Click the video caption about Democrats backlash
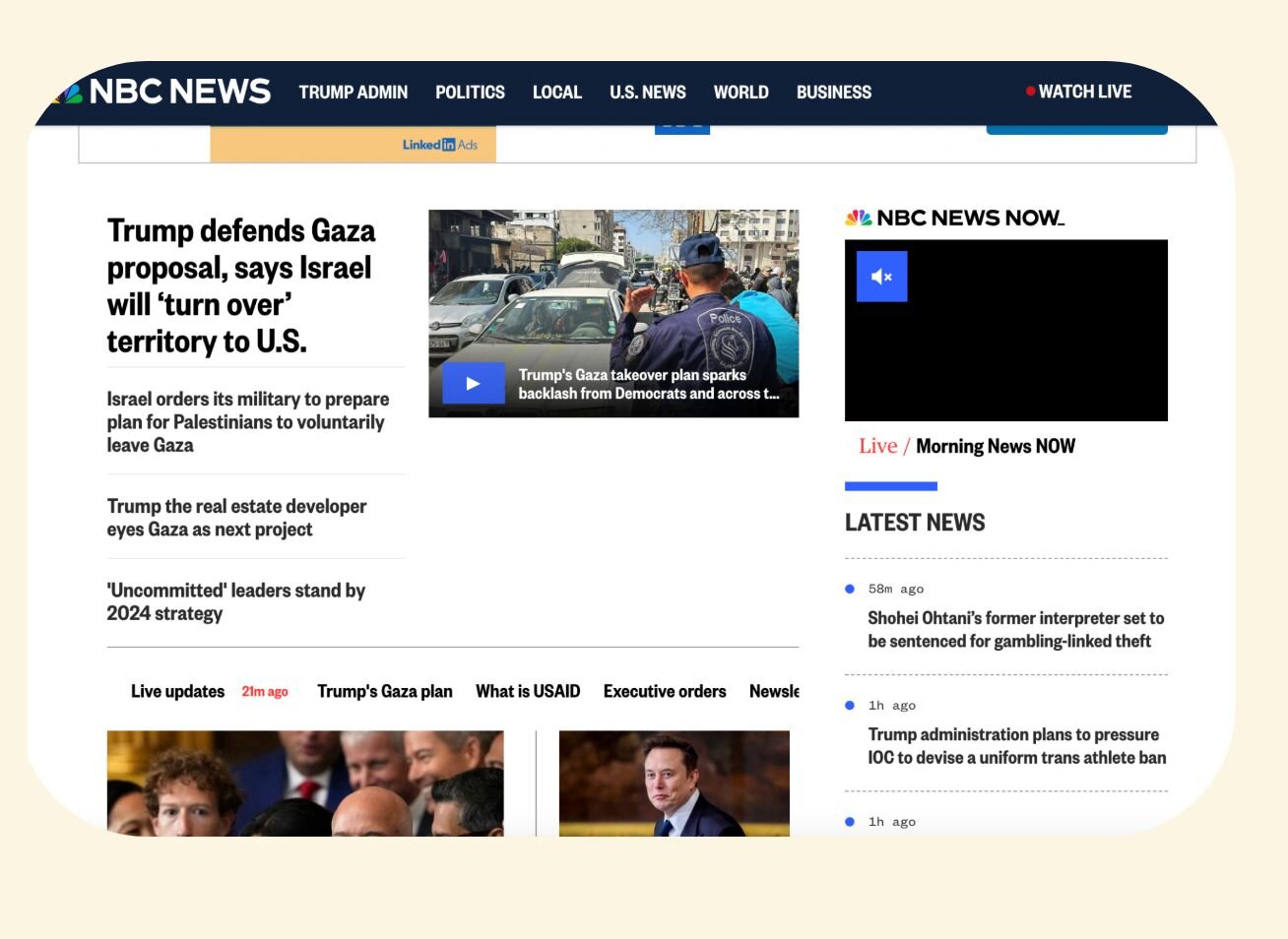This screenshot has height=939, width=1288. [649, 384]
